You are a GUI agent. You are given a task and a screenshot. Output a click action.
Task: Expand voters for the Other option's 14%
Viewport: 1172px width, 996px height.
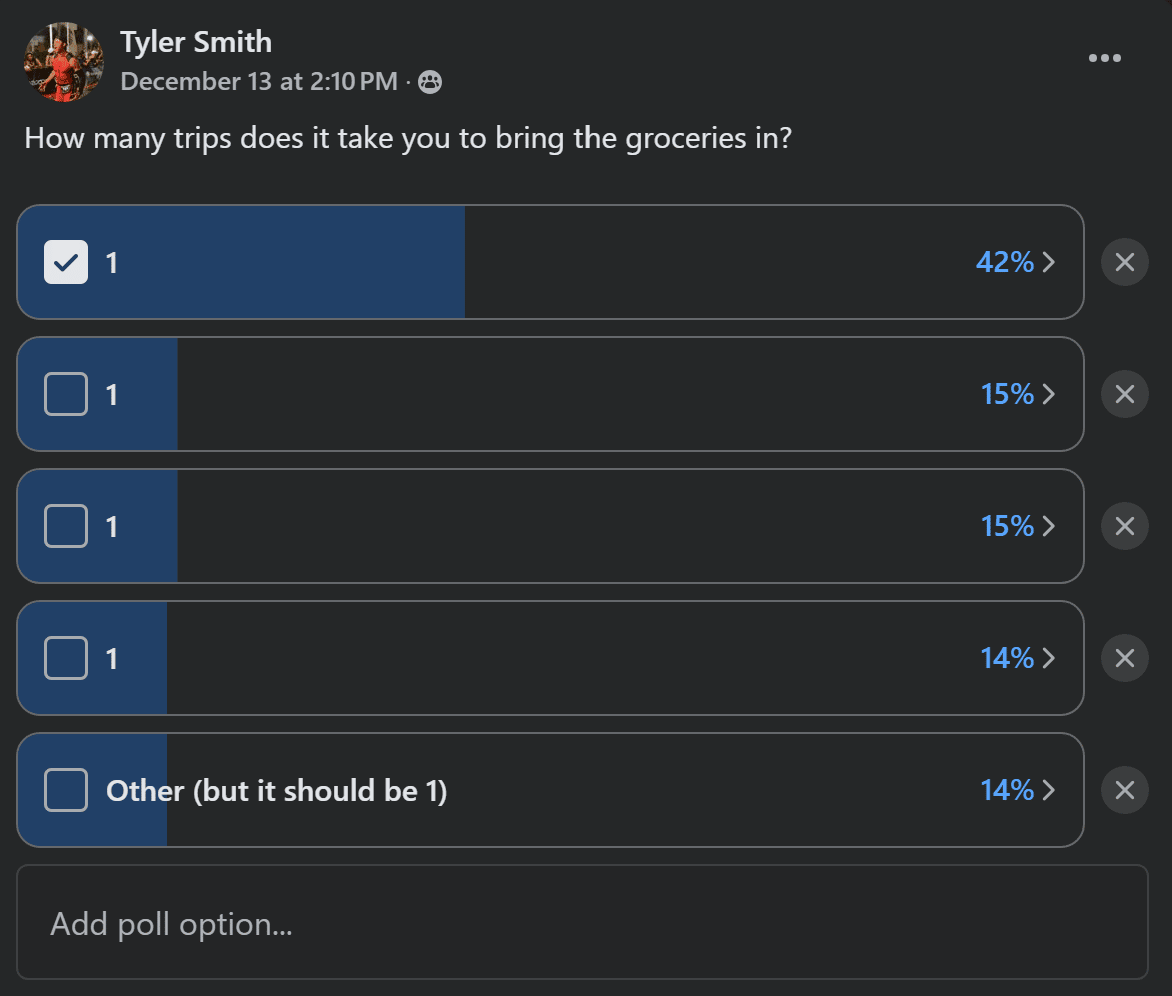(x=1018, y=790)
